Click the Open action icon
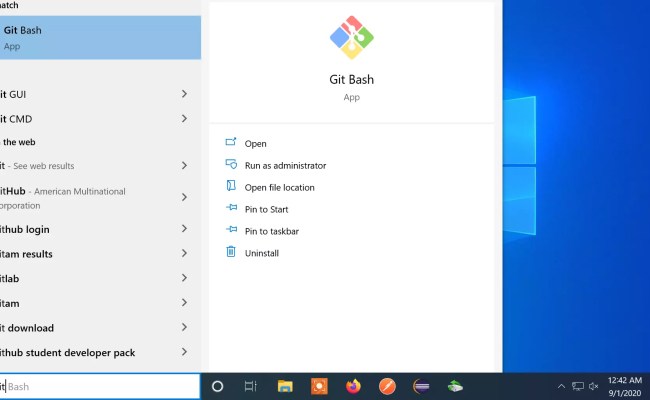This screenshot has width=650, height=400. [231, 142]
